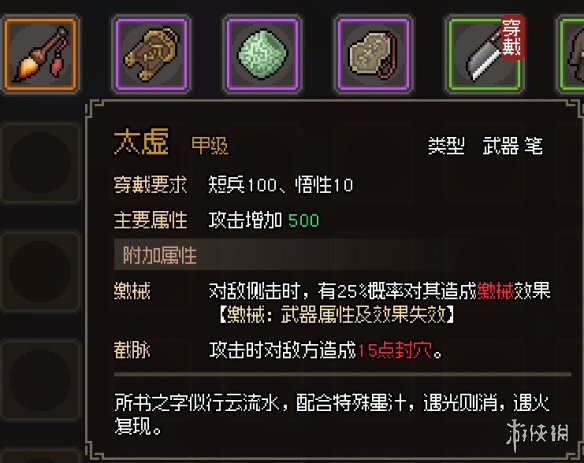Click empty slot directly below the brush item

click(41, 163)
